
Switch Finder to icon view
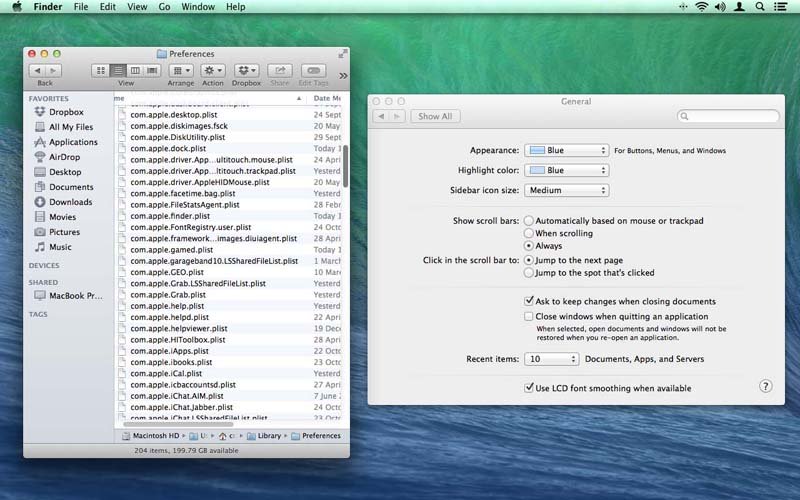(x=100, y=71)
